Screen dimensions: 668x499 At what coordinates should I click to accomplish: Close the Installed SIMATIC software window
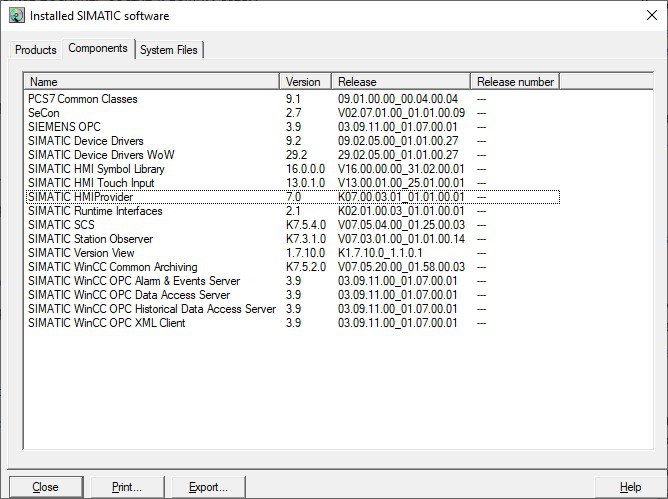coord(651,16)
